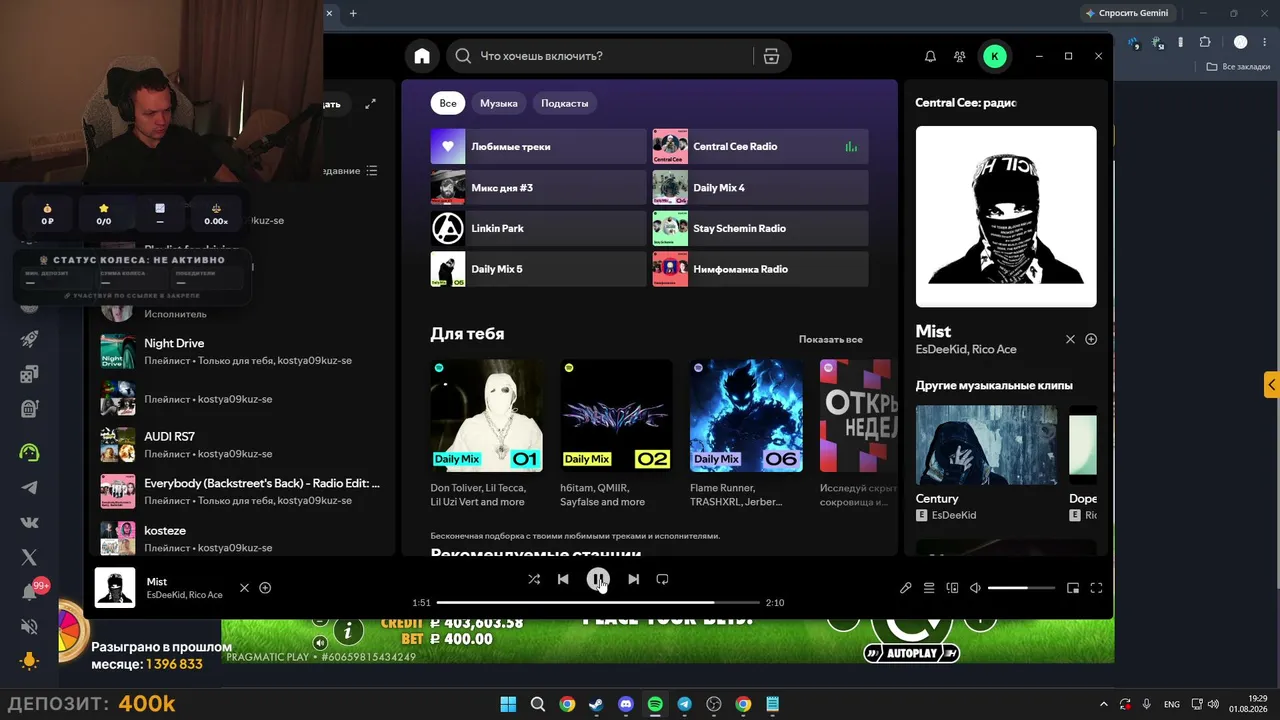The image size is (1280, 720).
Task: Click Mist album art in player bar
Action: click(115, 588)
